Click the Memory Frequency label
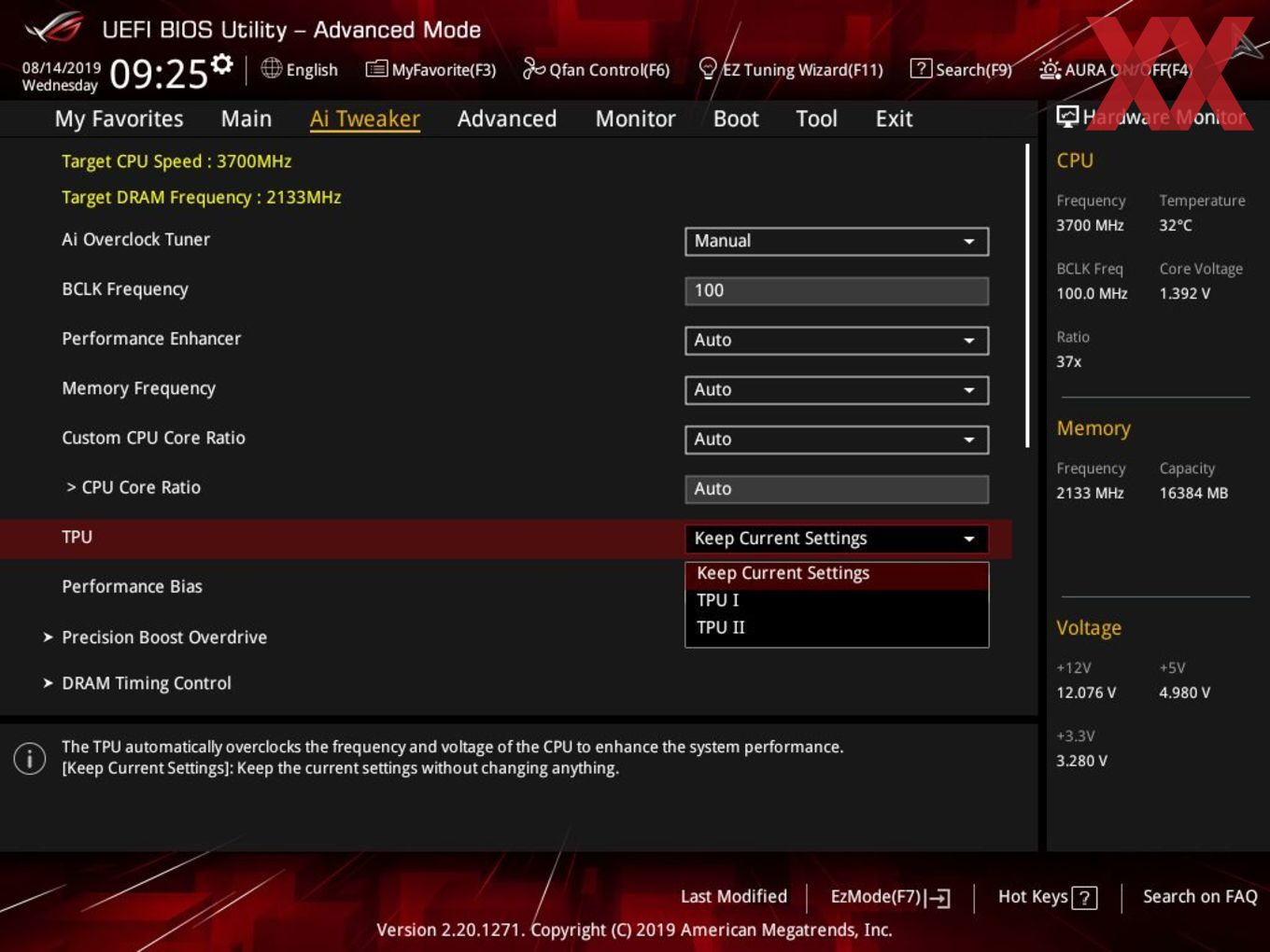Viewport: 1270px width, 952px height. pos(138,389)
